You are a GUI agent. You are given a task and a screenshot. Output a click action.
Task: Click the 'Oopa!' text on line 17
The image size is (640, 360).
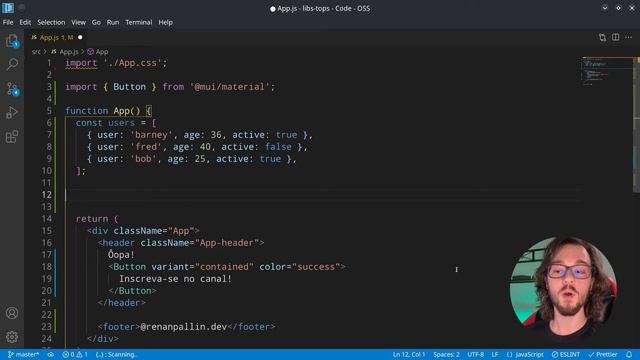point(121,255)
